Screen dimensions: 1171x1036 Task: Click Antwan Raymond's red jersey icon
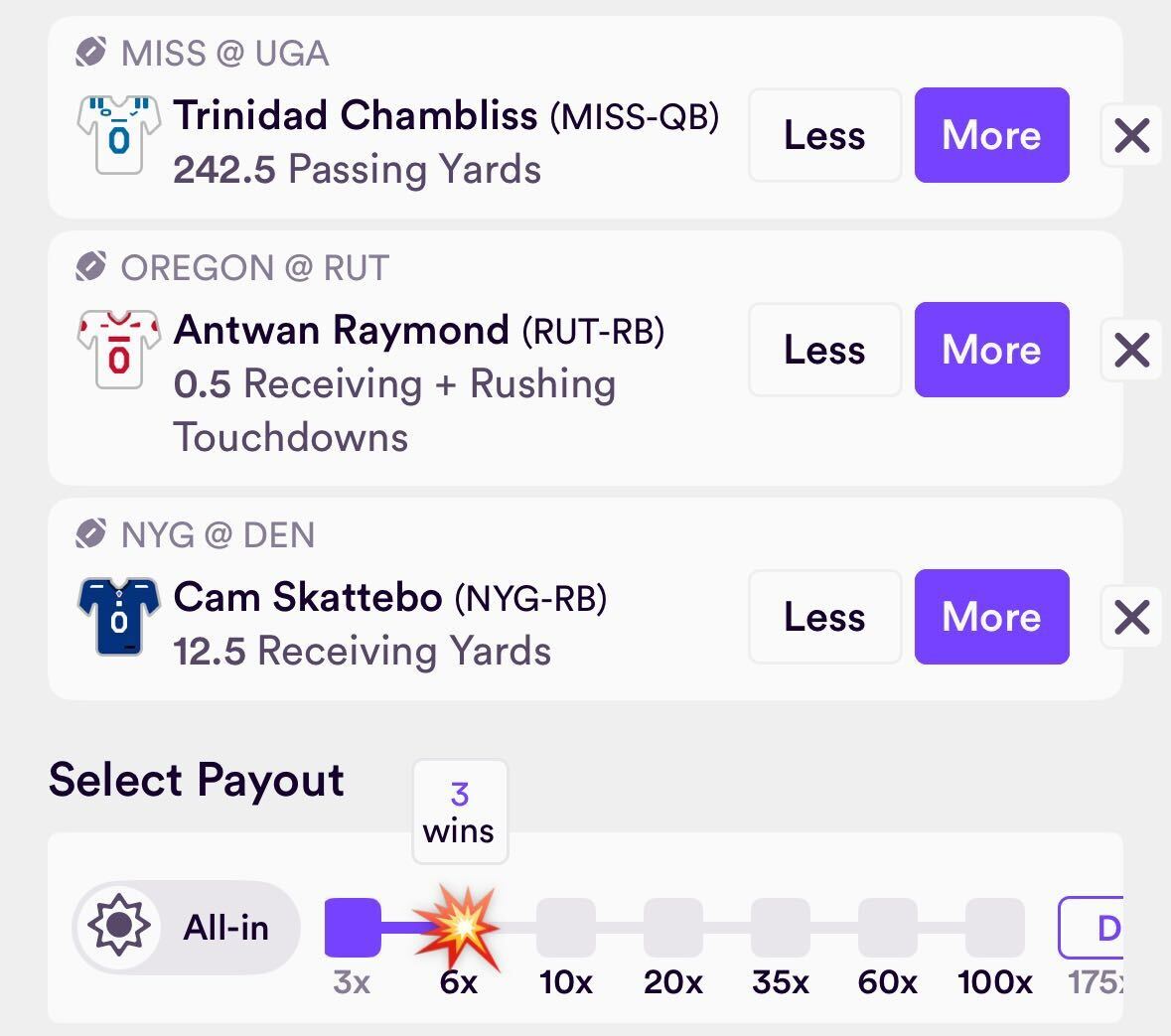[x=118, y=350]
